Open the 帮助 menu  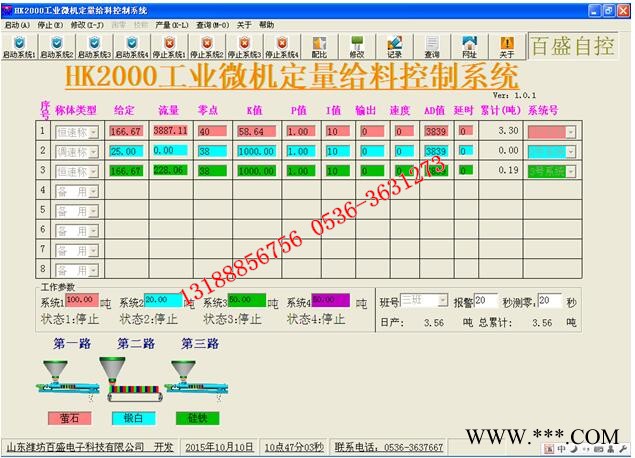[266, 25]
